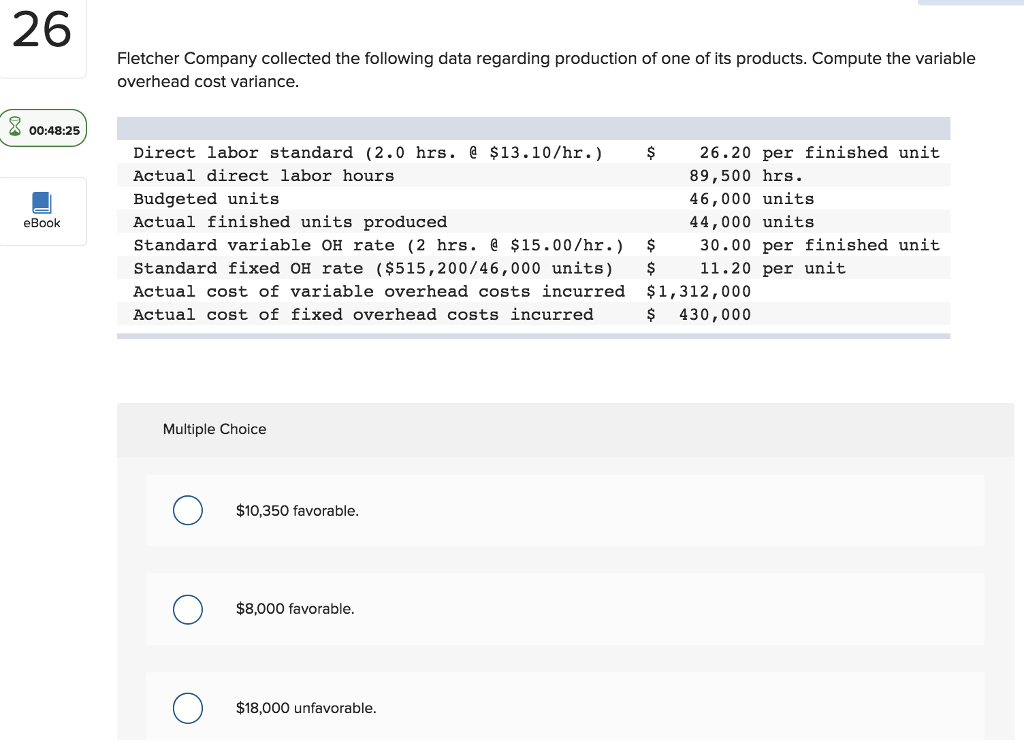Click the Standard fixed OH rate row
This screenshot has width=1024, height=743.
[373, 268]
